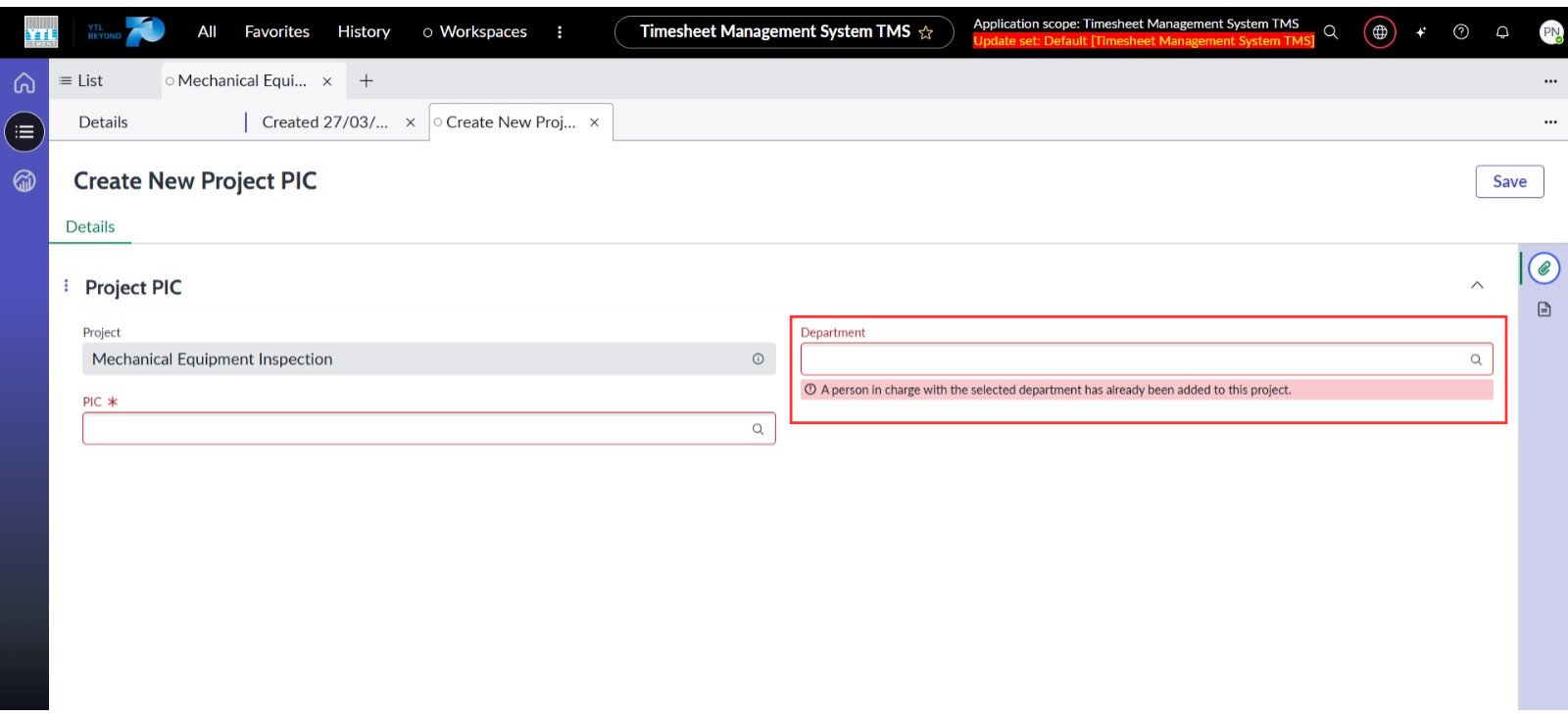Collapse the Project PIC section chevron
This screenshot has height=717, width=1568.
pos(1477,285)
